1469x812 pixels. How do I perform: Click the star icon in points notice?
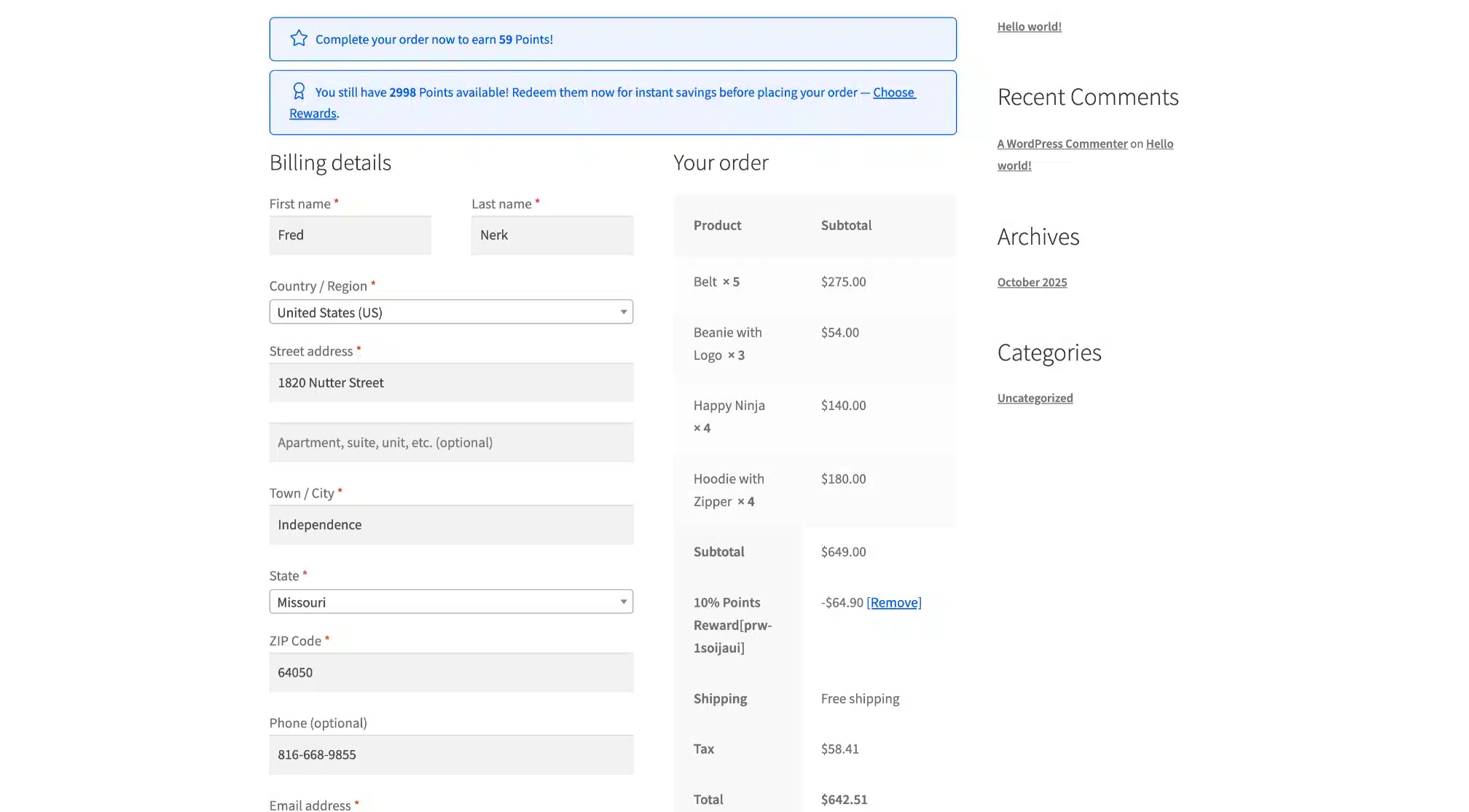tap(299, 39)
